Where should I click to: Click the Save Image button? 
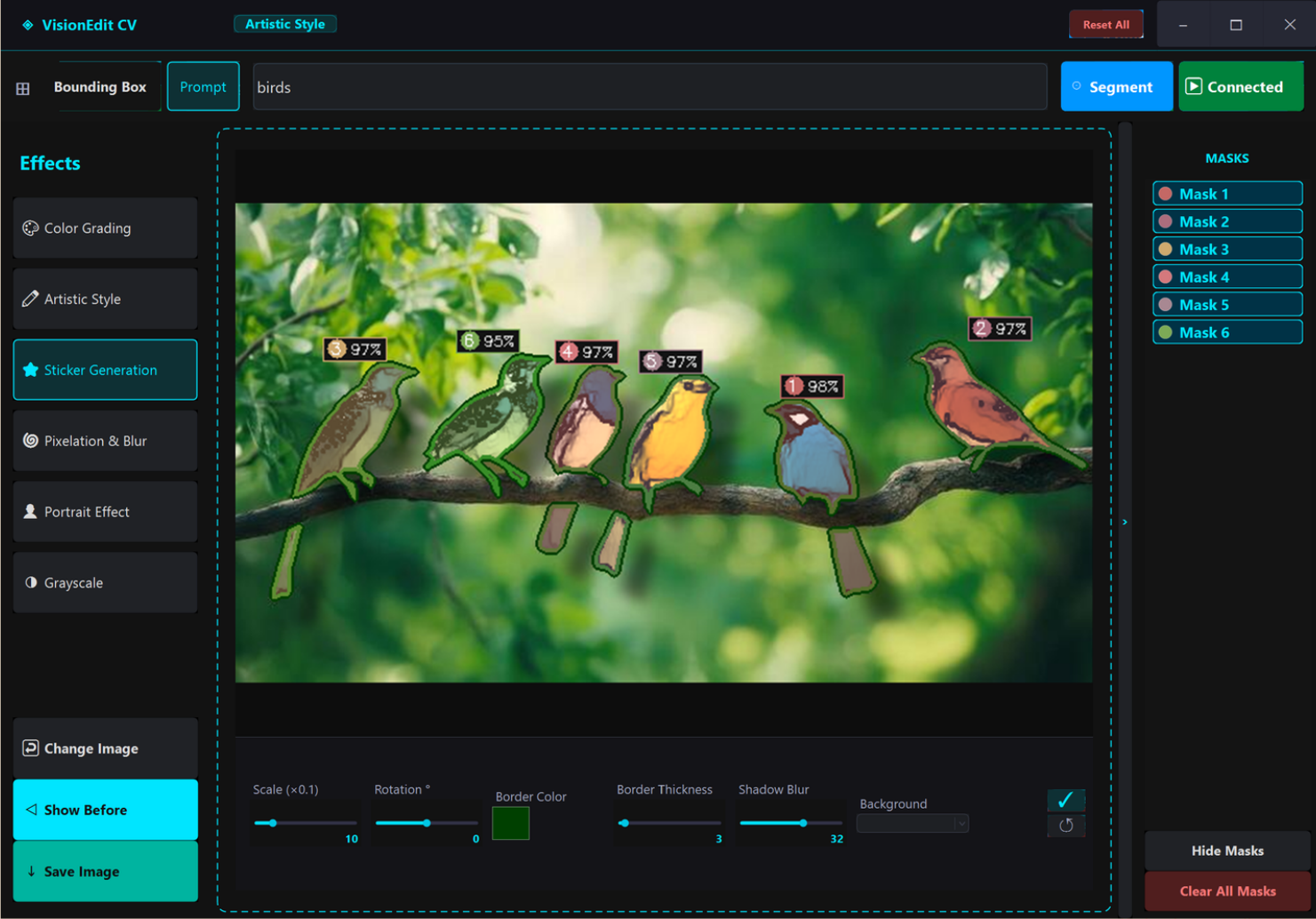click(x=105, y=872)
